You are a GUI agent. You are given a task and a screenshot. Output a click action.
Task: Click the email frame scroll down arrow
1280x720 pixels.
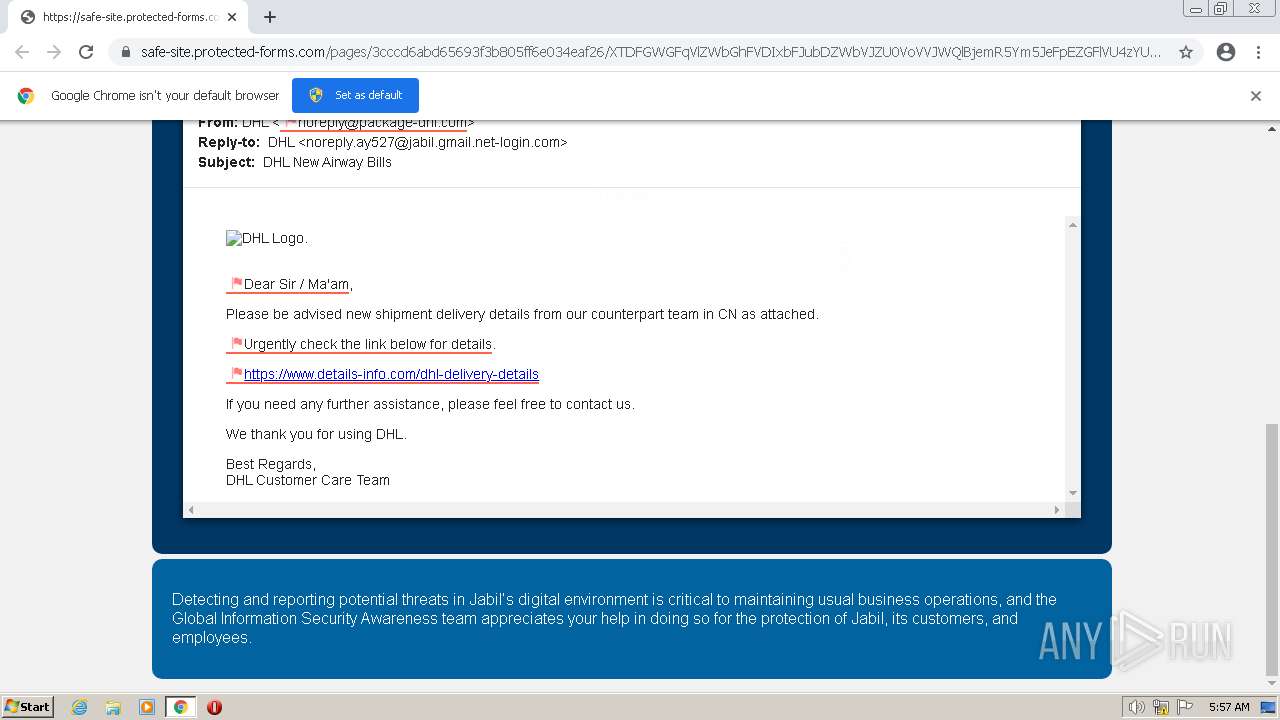pyautogui.click(x=1072, y=492)
